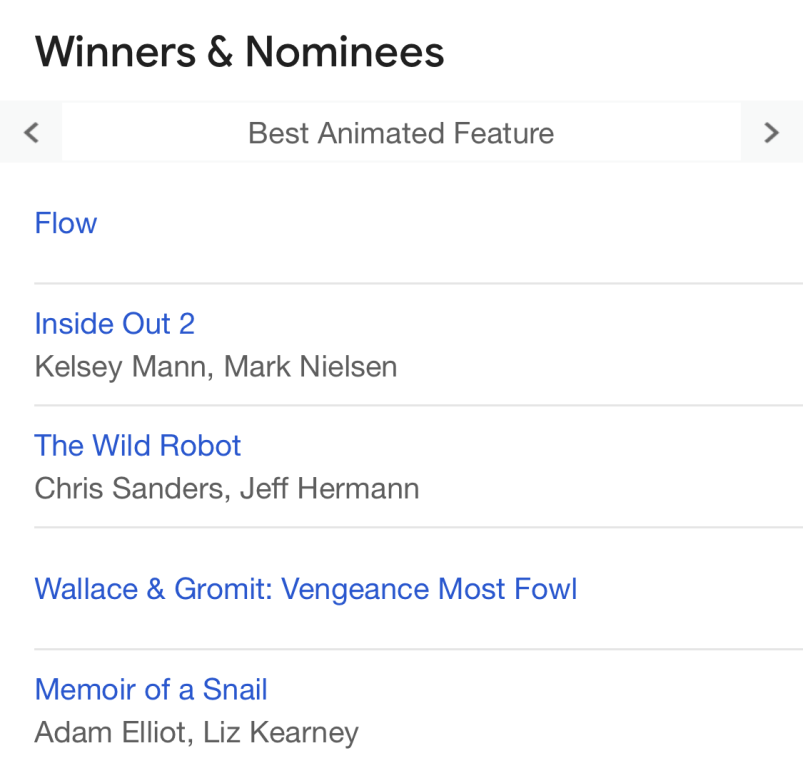Screen dimensions: 803x768
Task: Click the word Nominees in the heading
Action: pyautogui.click(x=345, y=52)
